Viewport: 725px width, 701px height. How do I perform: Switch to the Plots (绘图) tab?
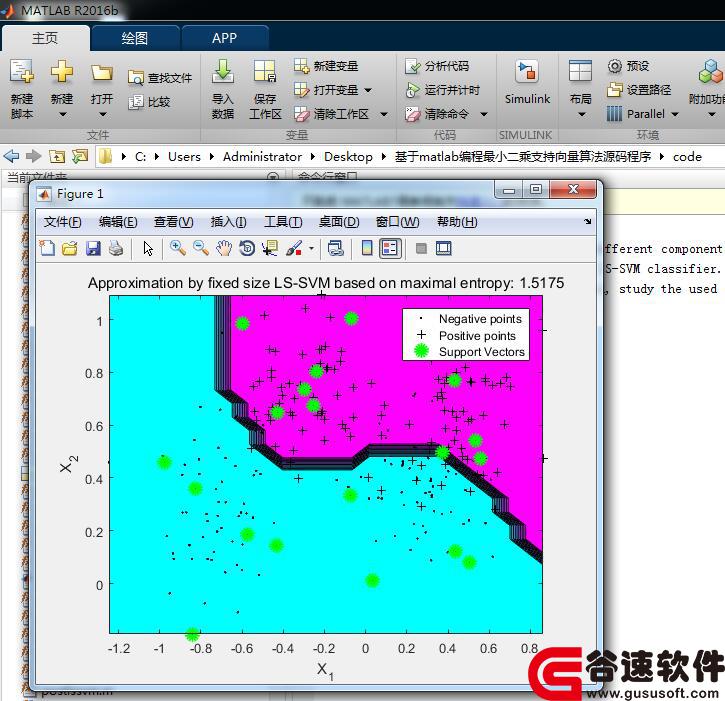coord(135,38)
